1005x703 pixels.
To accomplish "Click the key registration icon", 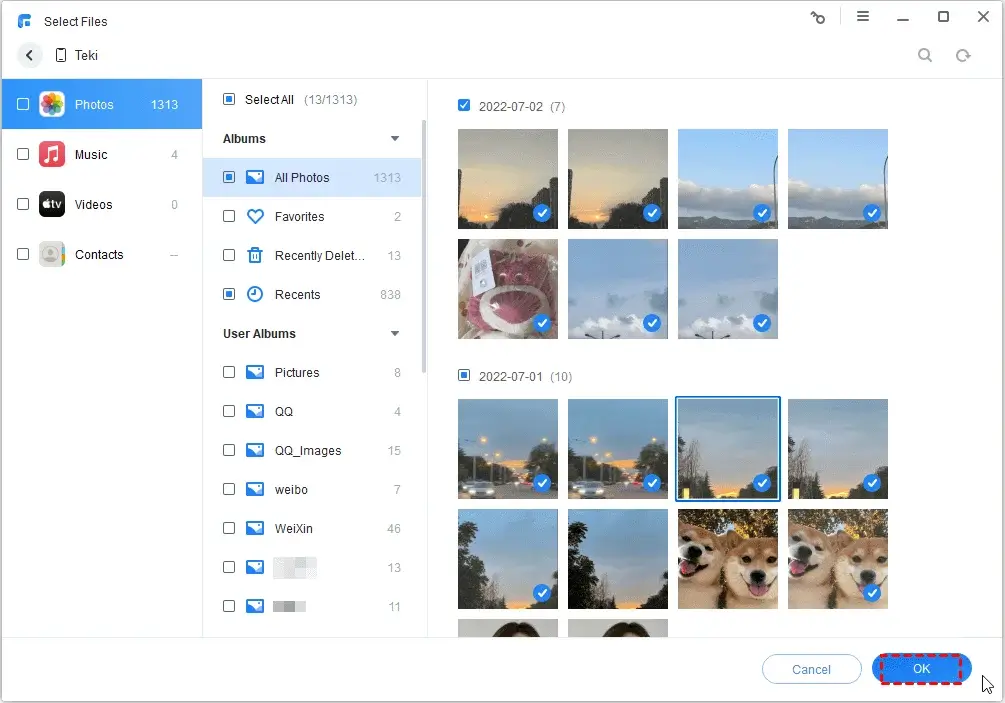I will (x=818, y=17).
